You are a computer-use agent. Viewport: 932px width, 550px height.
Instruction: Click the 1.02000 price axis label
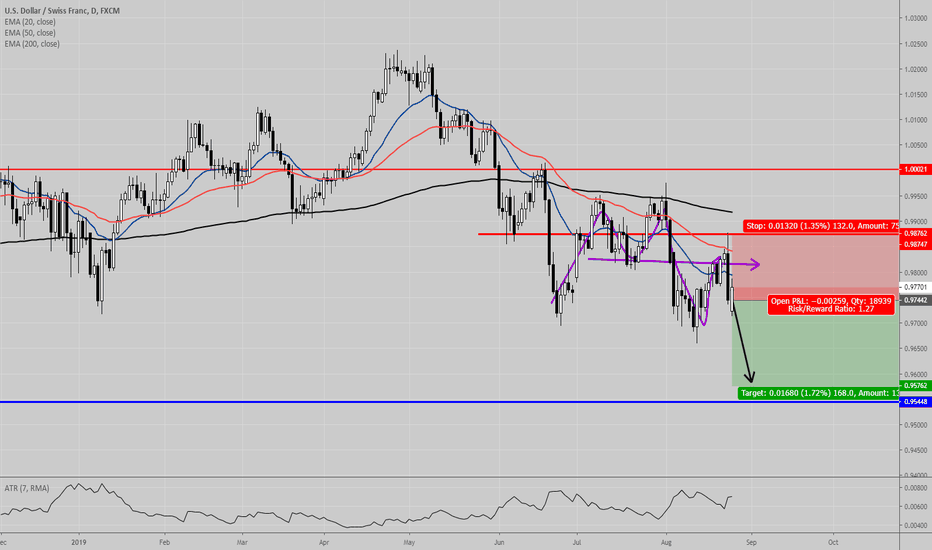tap(915, 69)
